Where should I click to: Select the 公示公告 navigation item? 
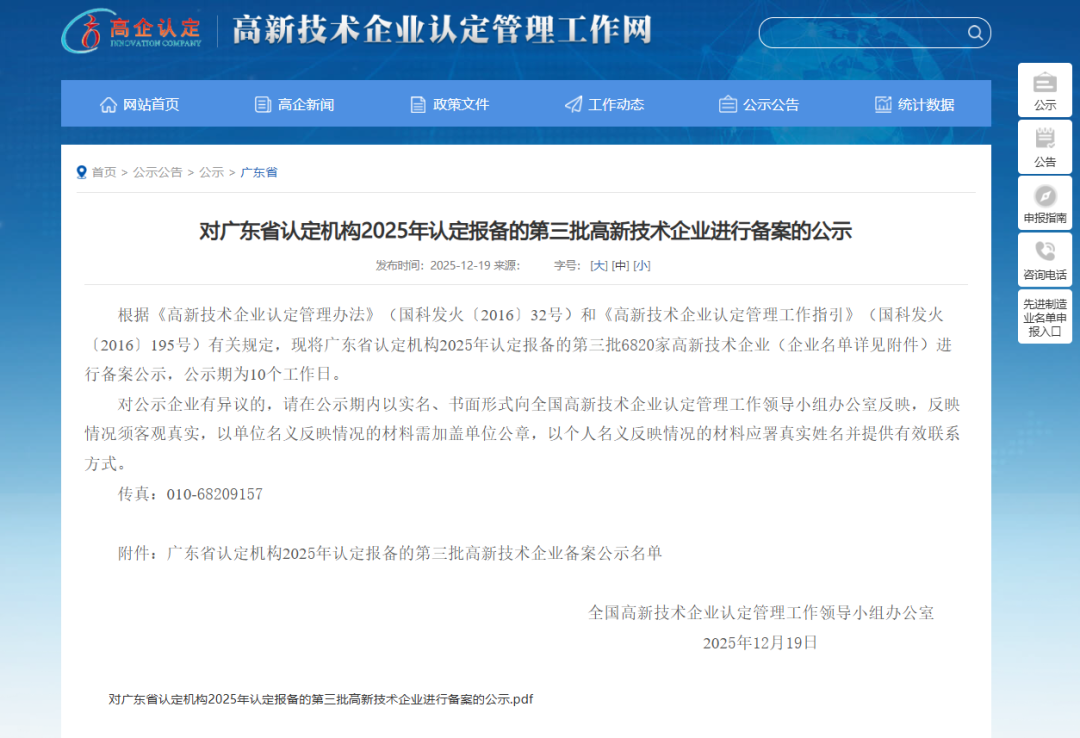759,104
